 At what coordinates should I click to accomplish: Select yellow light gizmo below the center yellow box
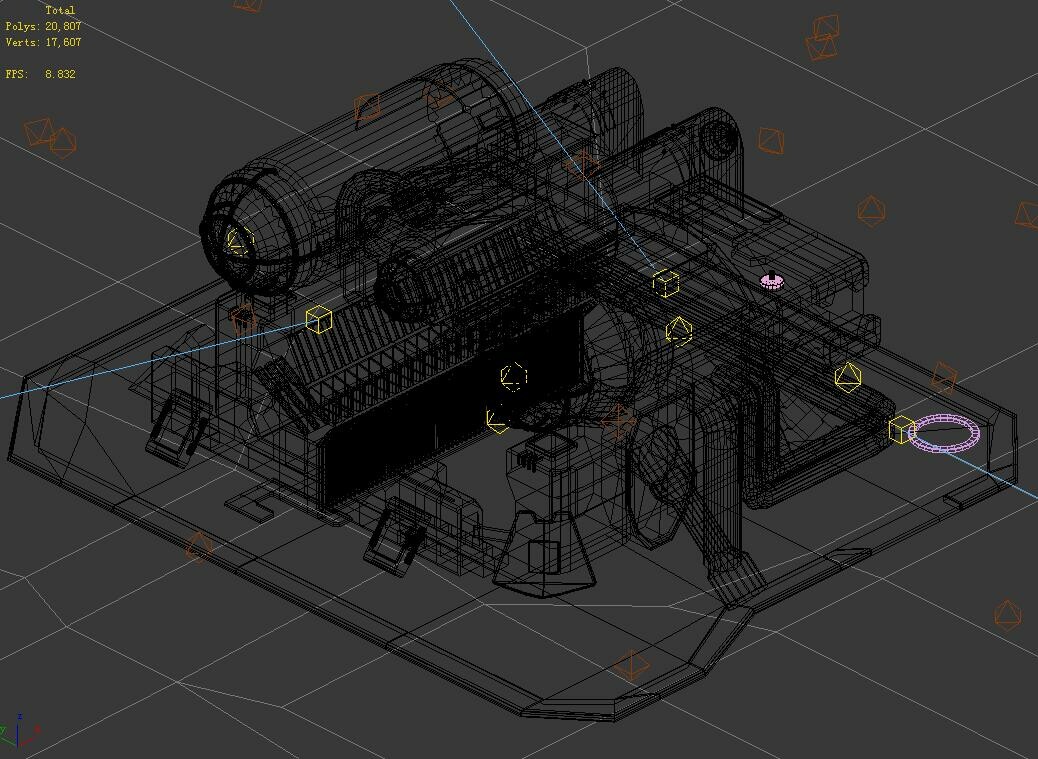(x=678, y=331)
